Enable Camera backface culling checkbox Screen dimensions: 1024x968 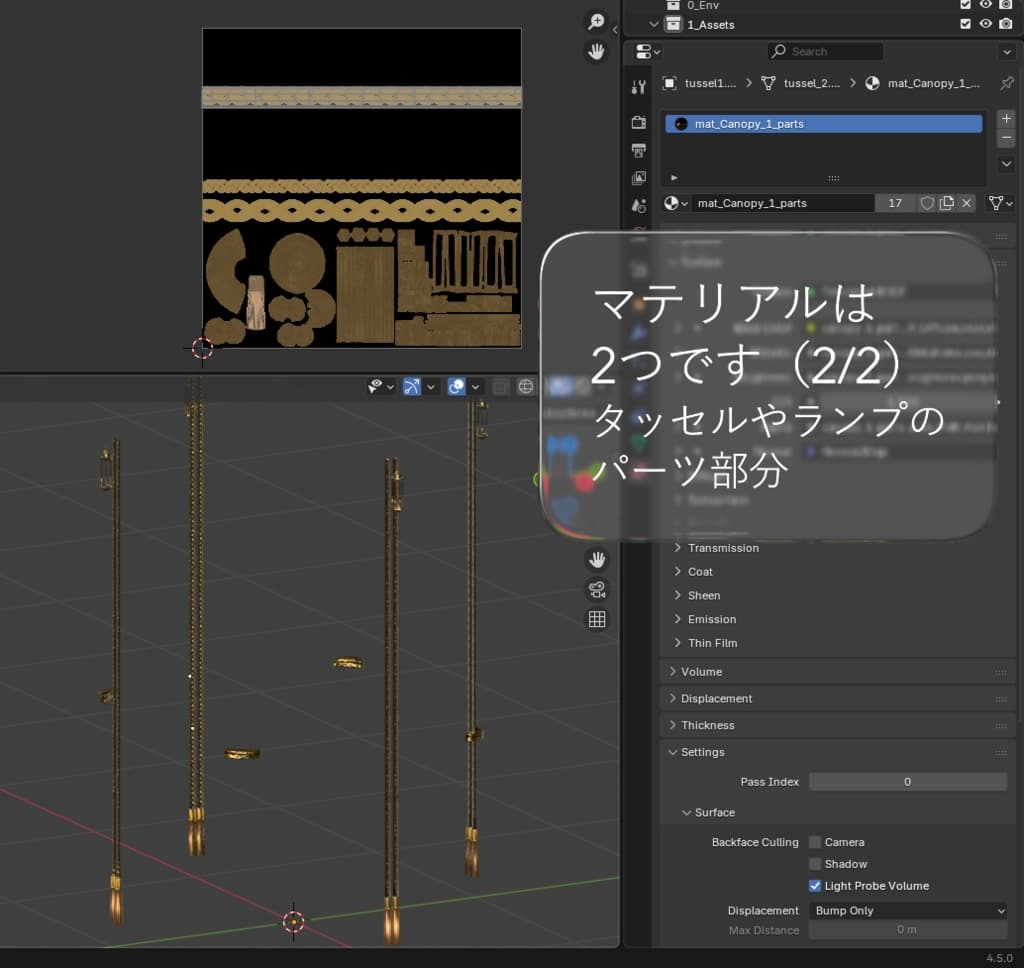point(815,842)
